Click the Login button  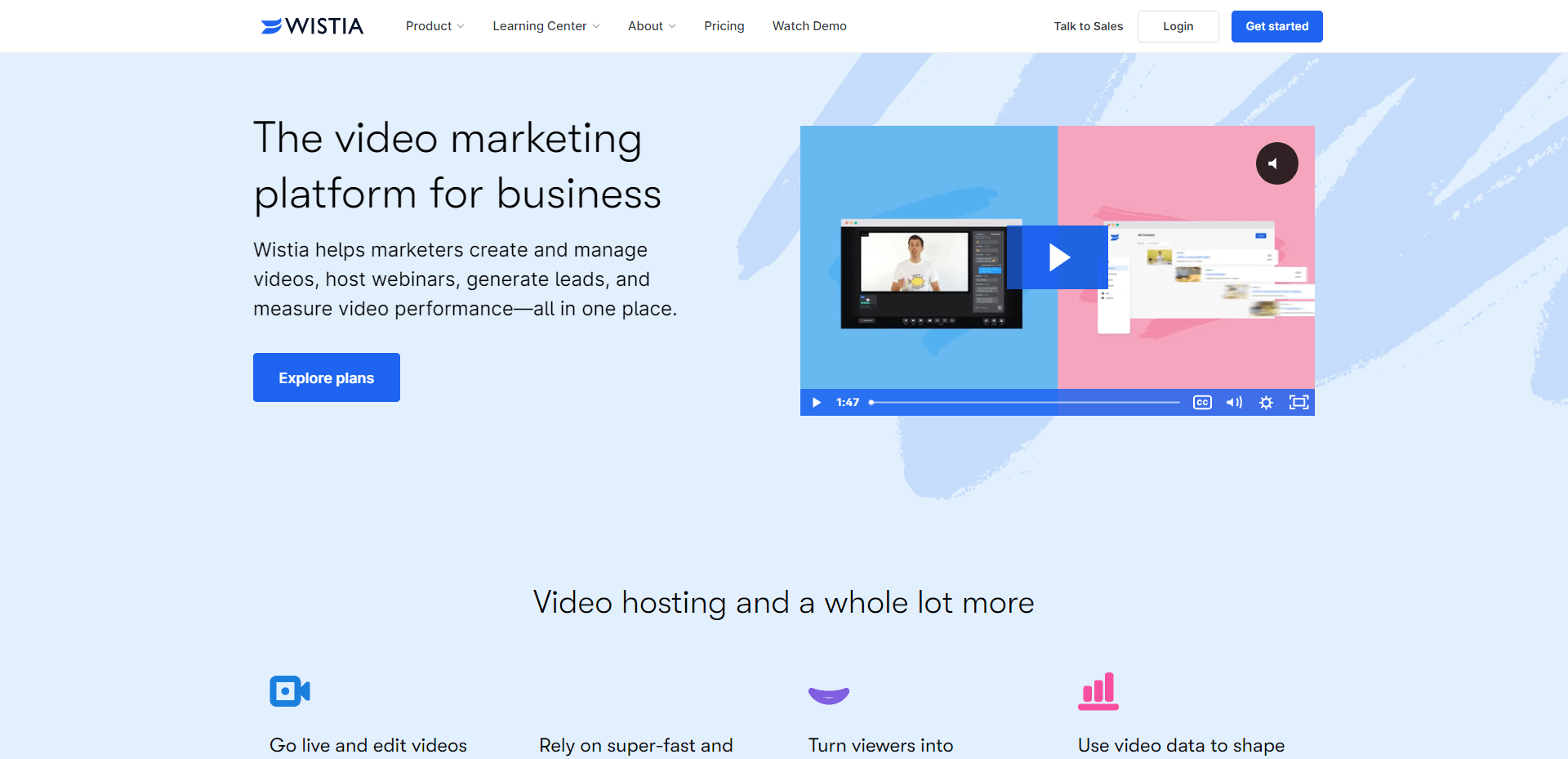pyautogui.click(x=1178, y=26)
